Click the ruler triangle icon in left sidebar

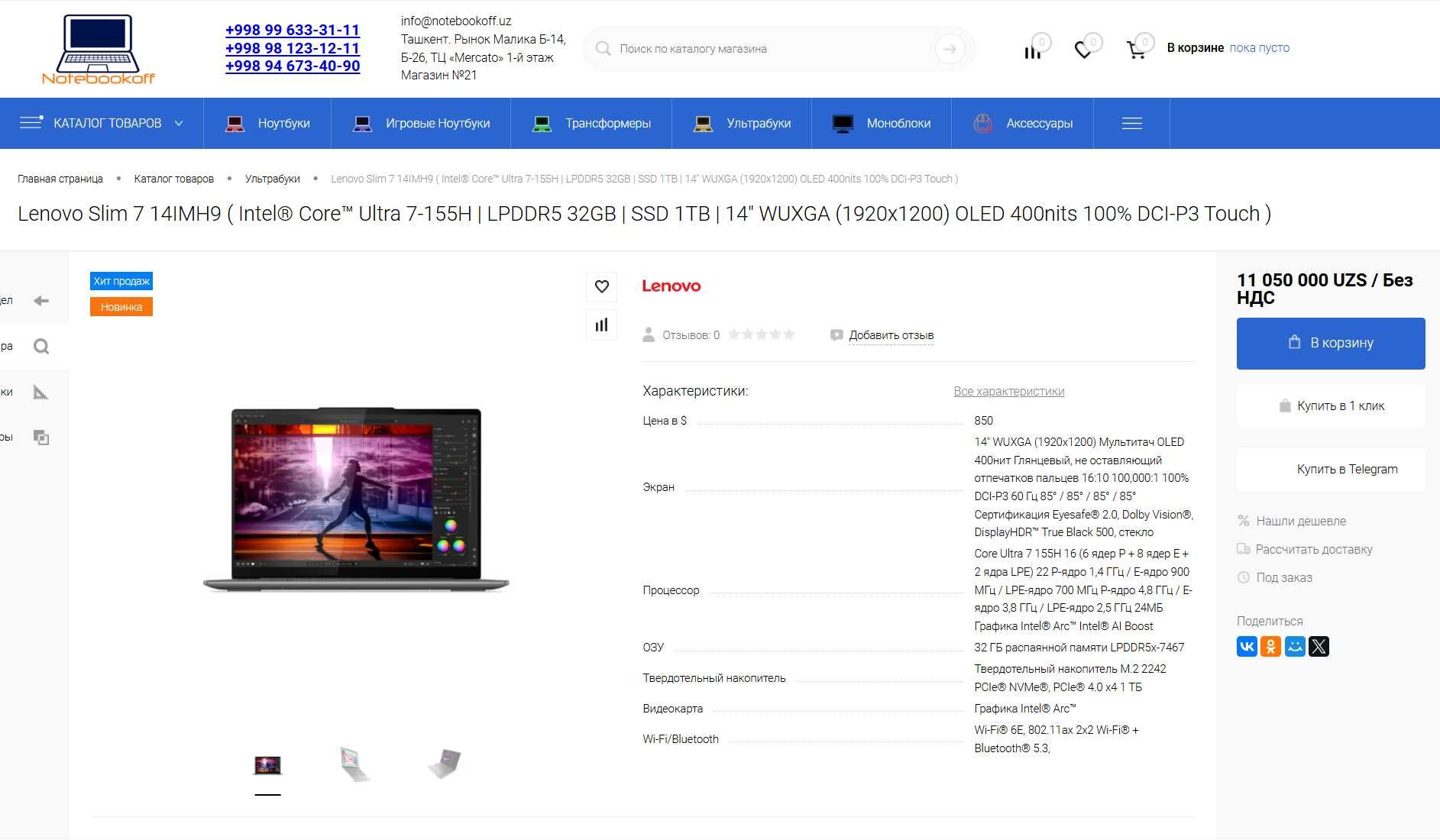(x=41, y=393)
